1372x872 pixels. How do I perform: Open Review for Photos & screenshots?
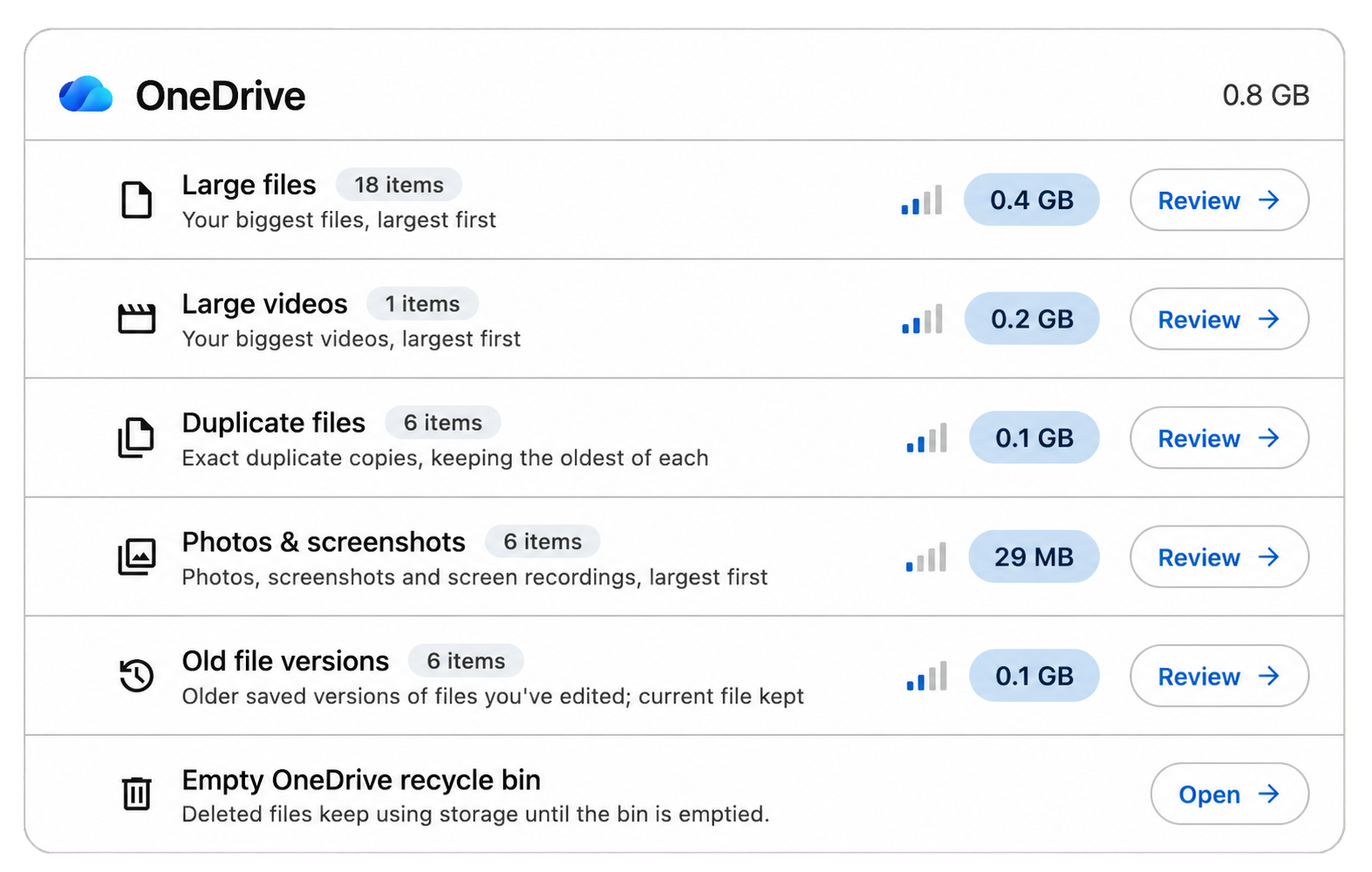[x=1219, y=556]
